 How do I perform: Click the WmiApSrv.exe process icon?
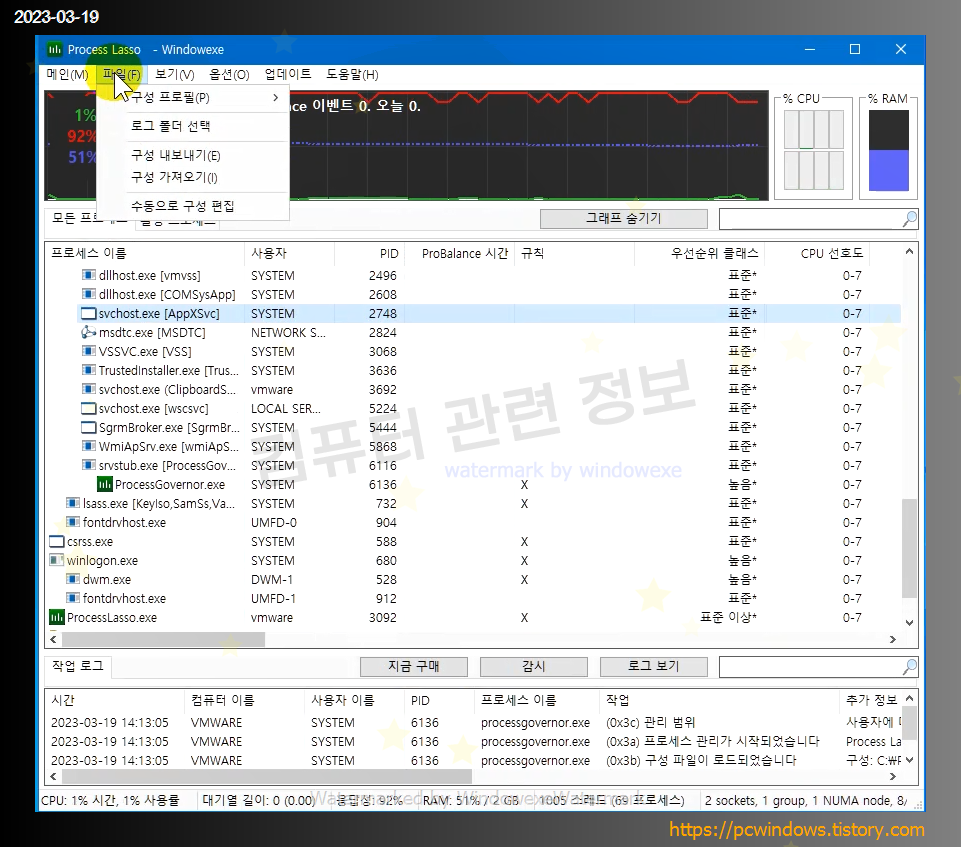click(89, 446)
